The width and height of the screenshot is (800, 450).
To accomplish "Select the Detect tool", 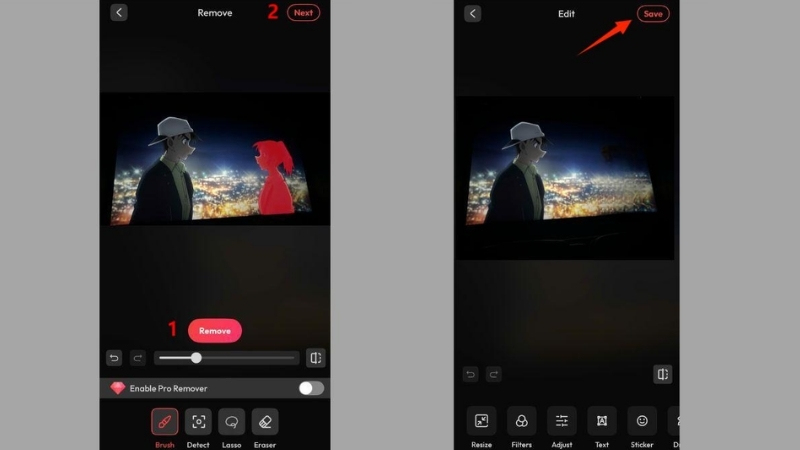I will pyautogui.click(x=198, y=421).
